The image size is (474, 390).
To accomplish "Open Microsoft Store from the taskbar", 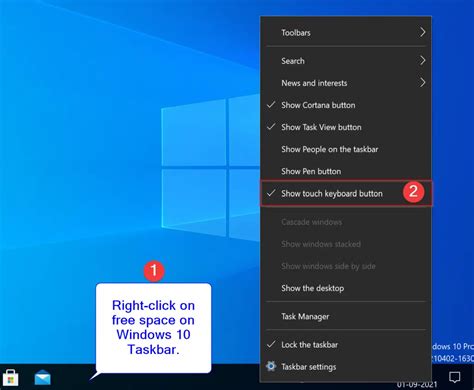I will tap(10, 378).
